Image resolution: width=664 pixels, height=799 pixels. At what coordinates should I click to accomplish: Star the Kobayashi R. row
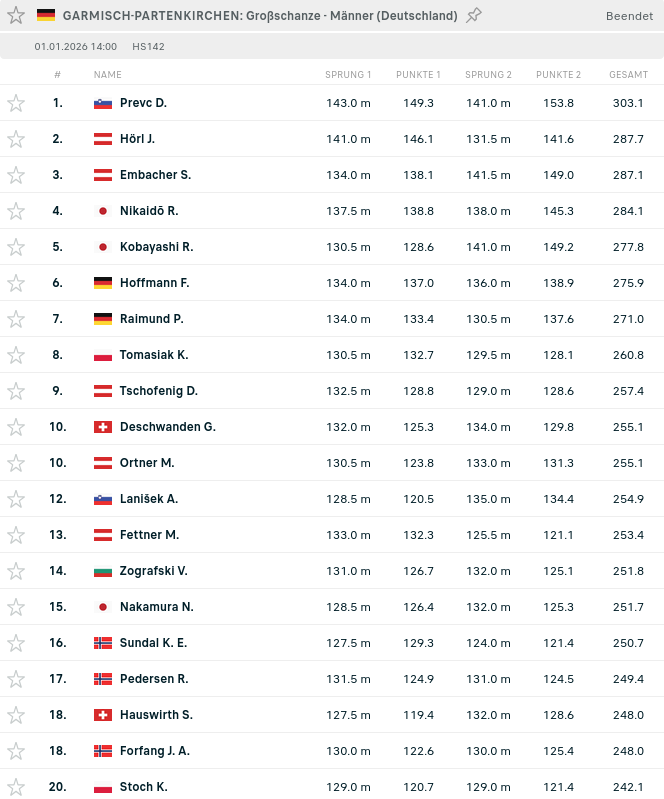(x=16, y=247)
